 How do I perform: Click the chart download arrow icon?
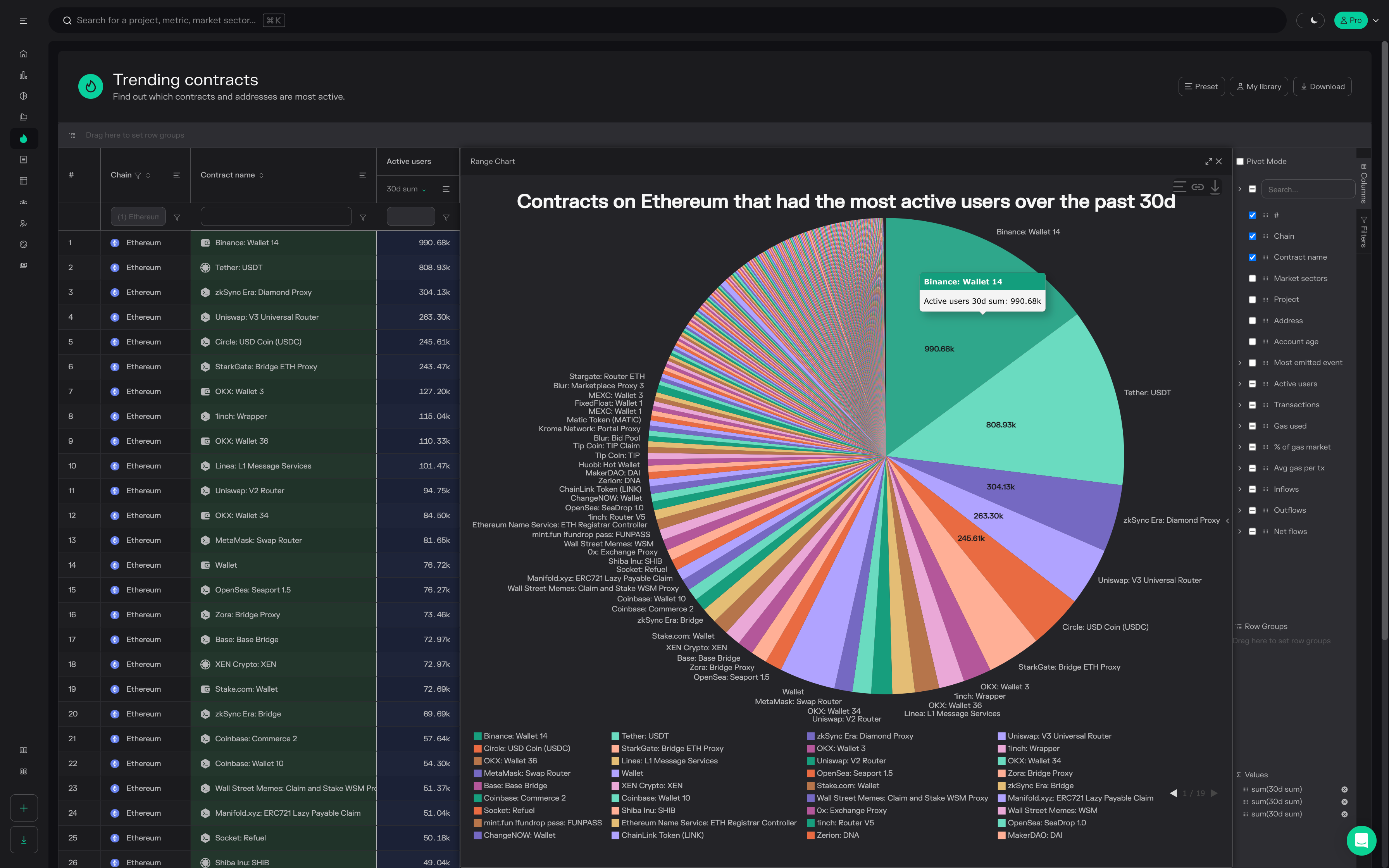click(1215, 186)
